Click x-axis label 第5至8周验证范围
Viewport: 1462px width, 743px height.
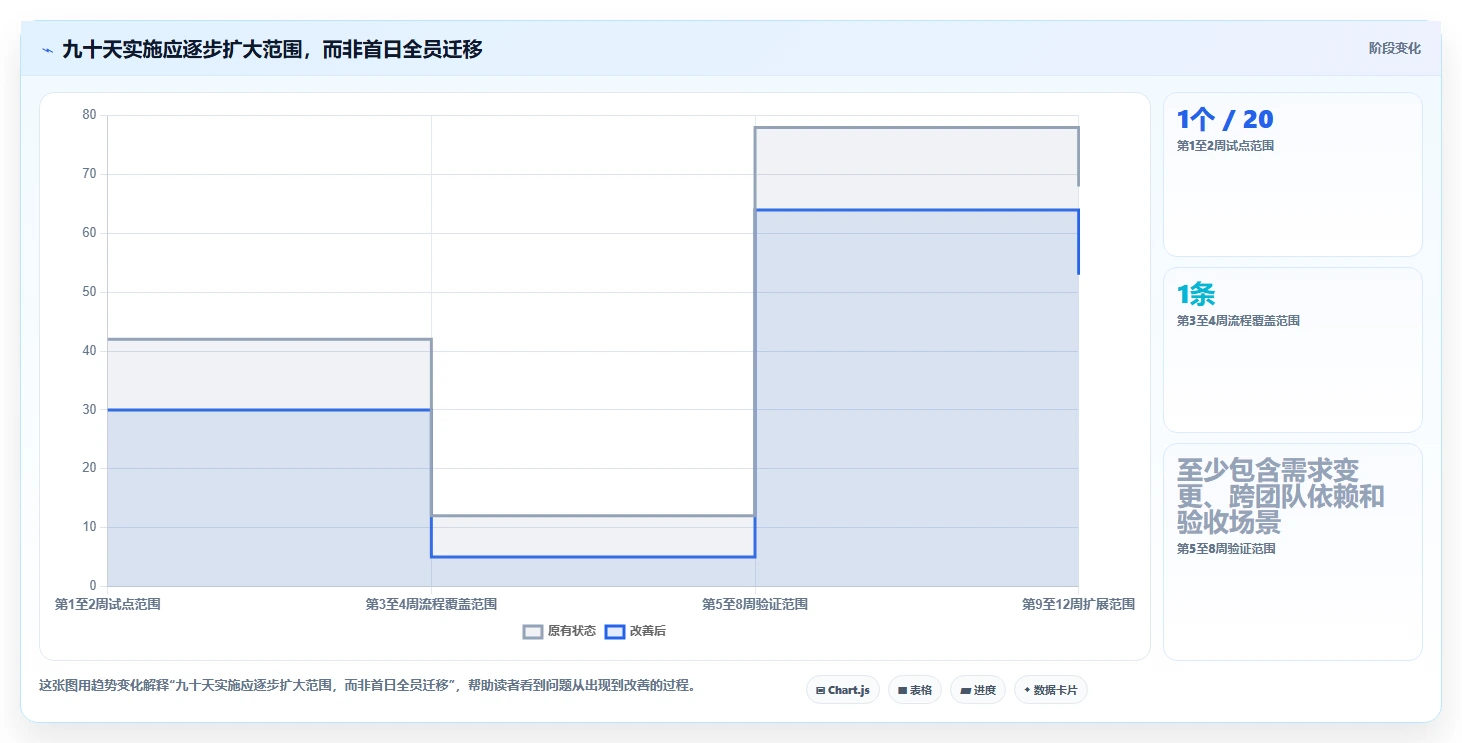(x=755, y=604)
